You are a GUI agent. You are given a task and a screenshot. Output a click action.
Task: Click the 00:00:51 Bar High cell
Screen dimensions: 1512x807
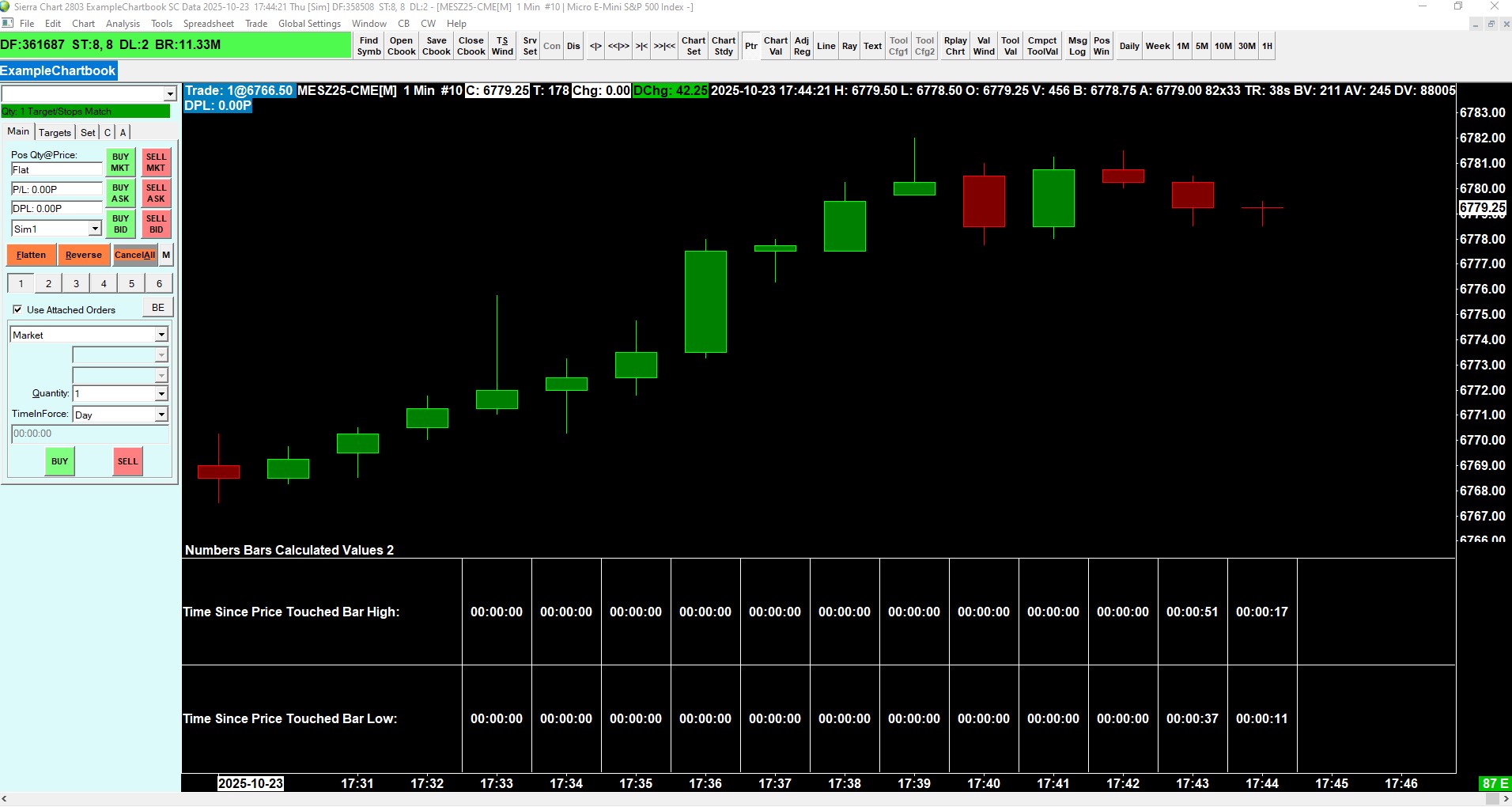click(1193, 612)
